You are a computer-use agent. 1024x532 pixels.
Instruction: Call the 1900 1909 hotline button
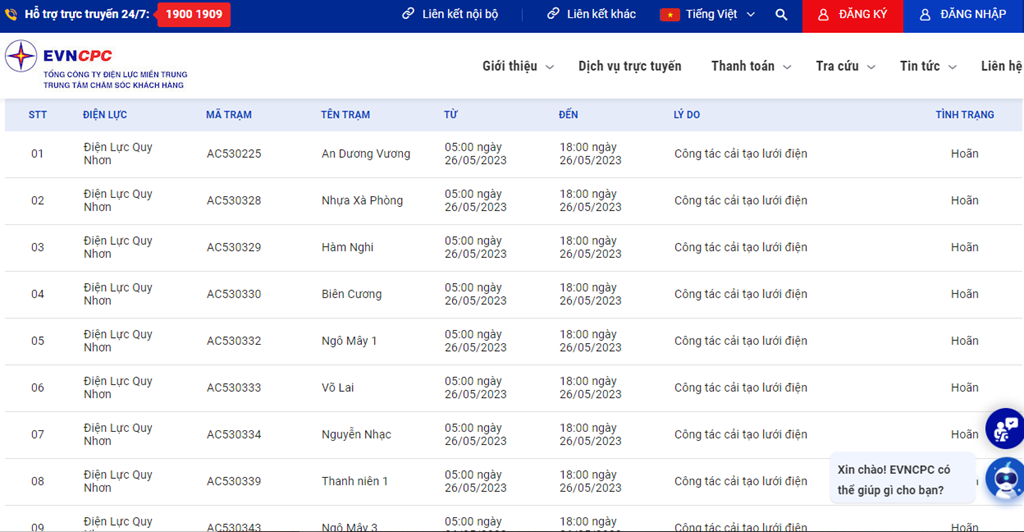(194, 15)
